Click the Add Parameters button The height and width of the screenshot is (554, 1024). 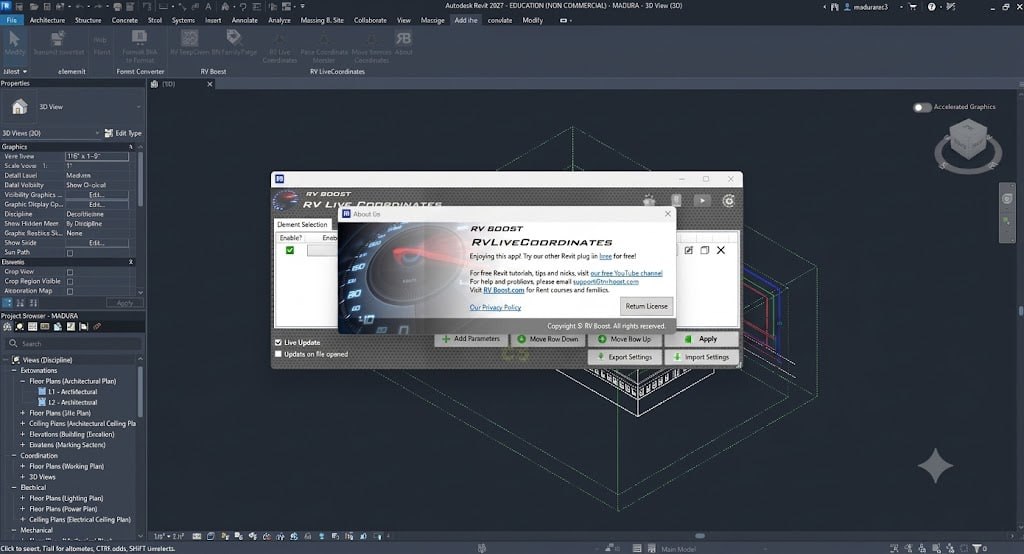(471, 339)
